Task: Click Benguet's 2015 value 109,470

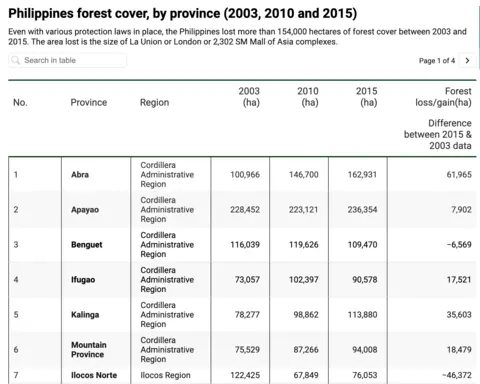Action: (362, 245)
